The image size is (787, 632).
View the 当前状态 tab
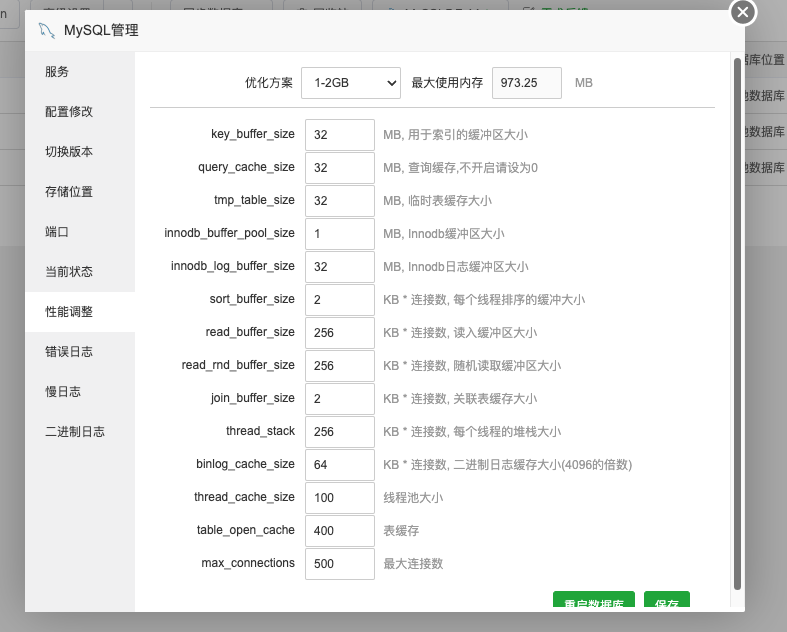(x=80, y=272)
